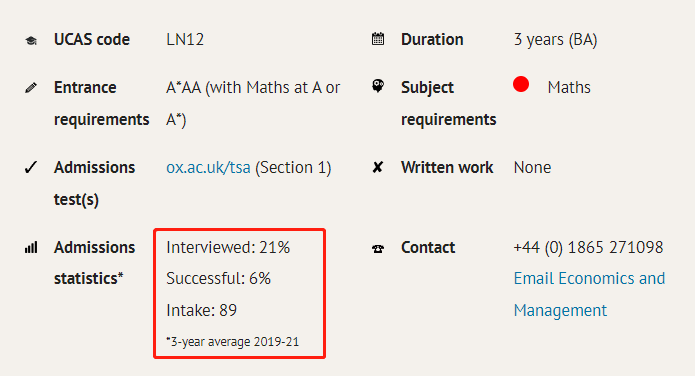Click the Interviewed: 21% statistic
Viewport: 695px width, 376px height.
pyautogui.click(x=228, y=247)
